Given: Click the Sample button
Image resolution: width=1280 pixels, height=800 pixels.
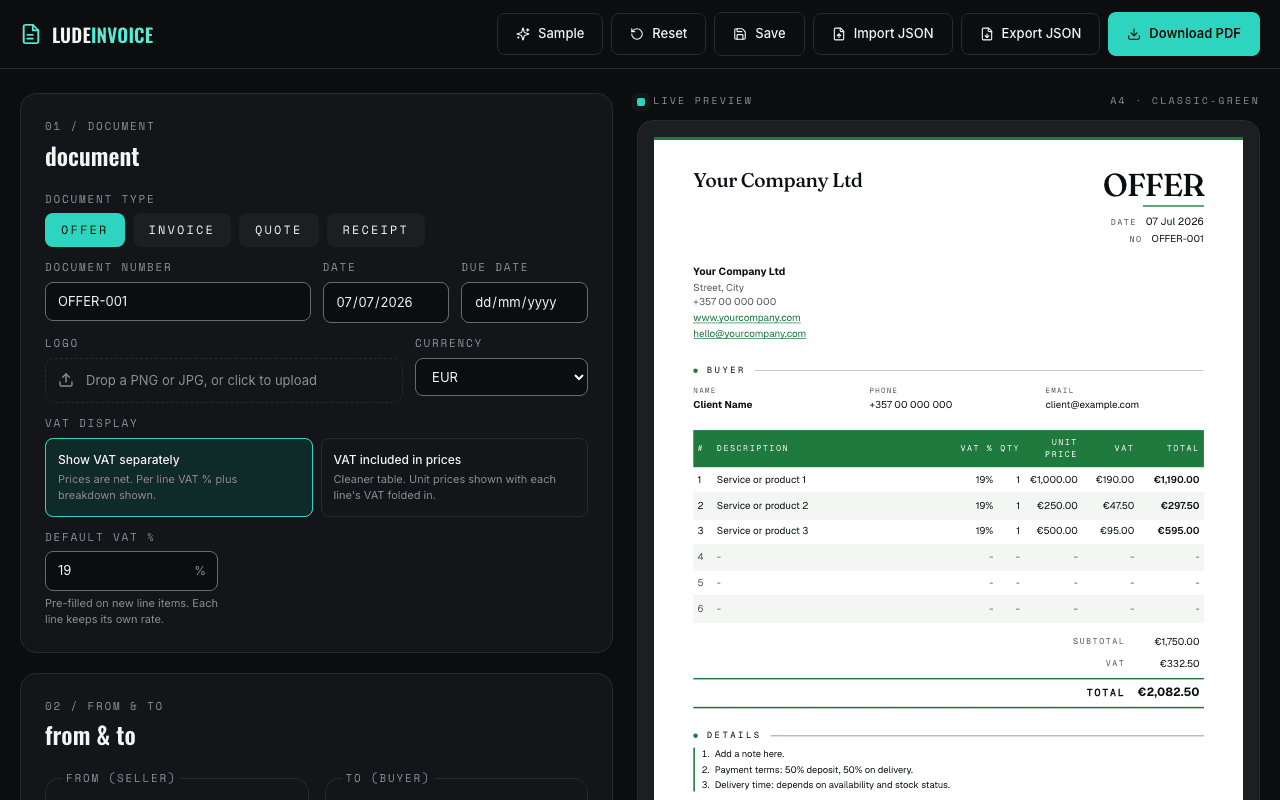Looking at the screenshot, I should coord(550,34).
